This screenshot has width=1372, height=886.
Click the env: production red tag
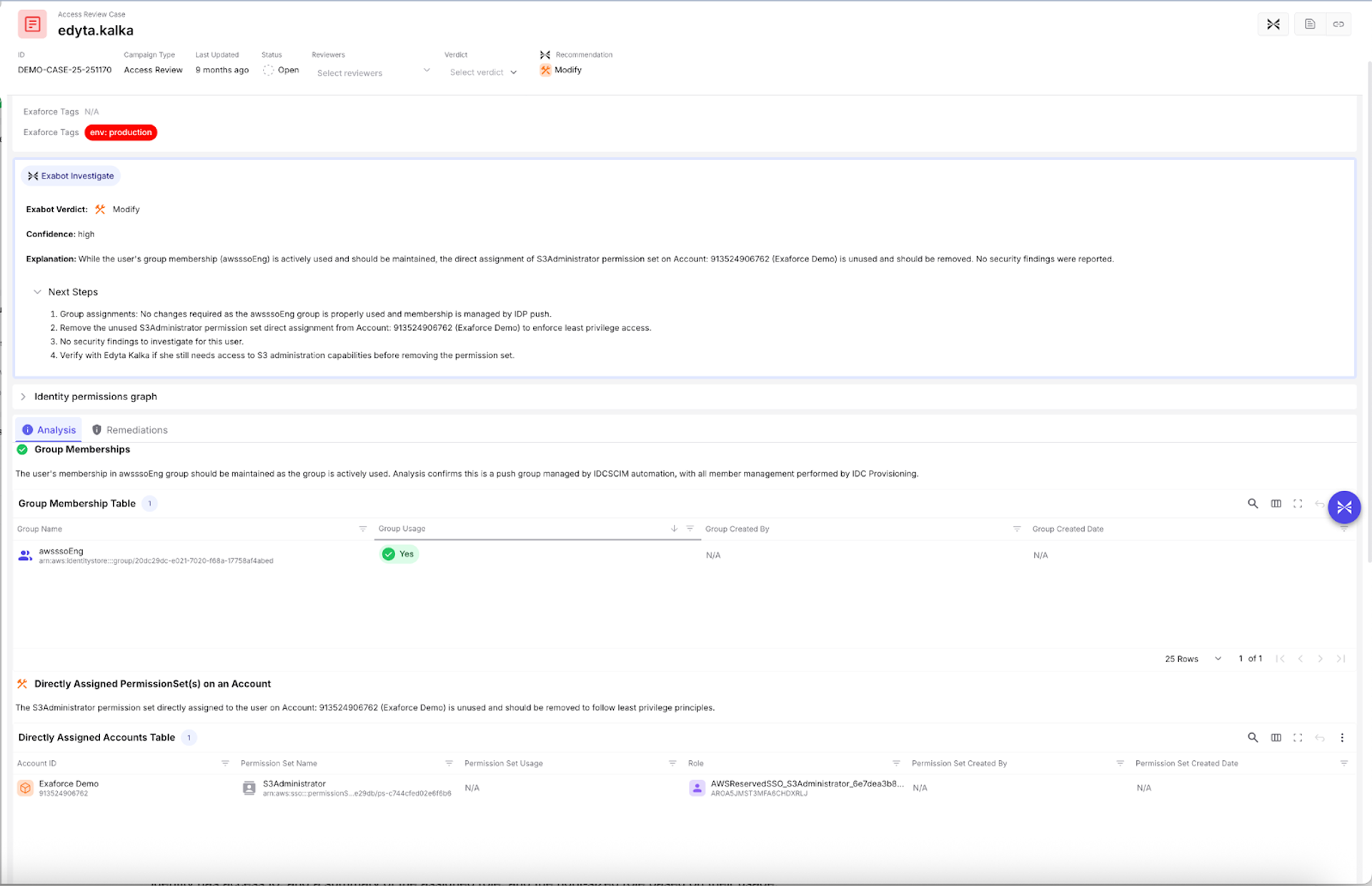click(121, 133)
